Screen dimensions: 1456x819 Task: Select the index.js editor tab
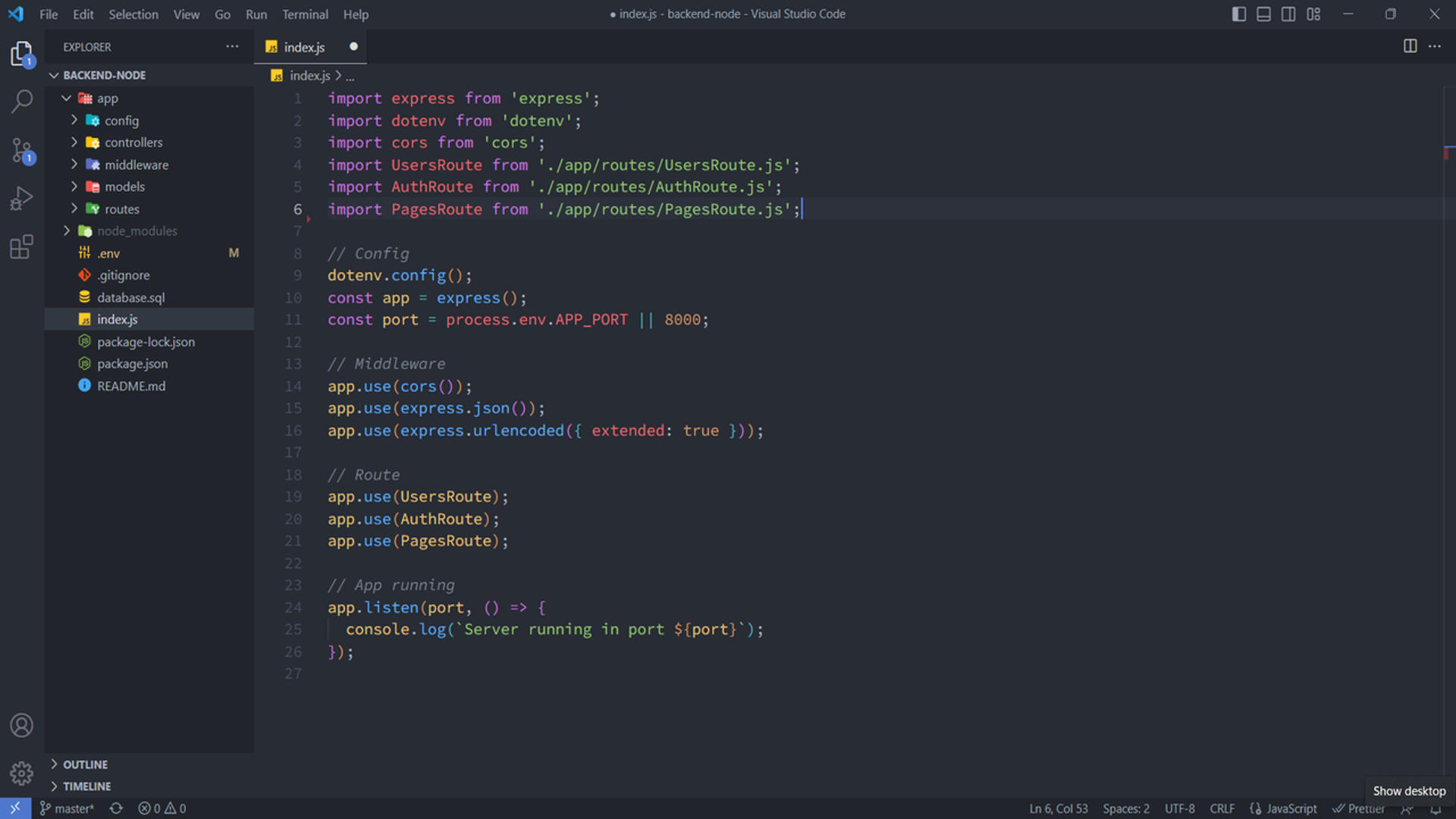(303, 47)
